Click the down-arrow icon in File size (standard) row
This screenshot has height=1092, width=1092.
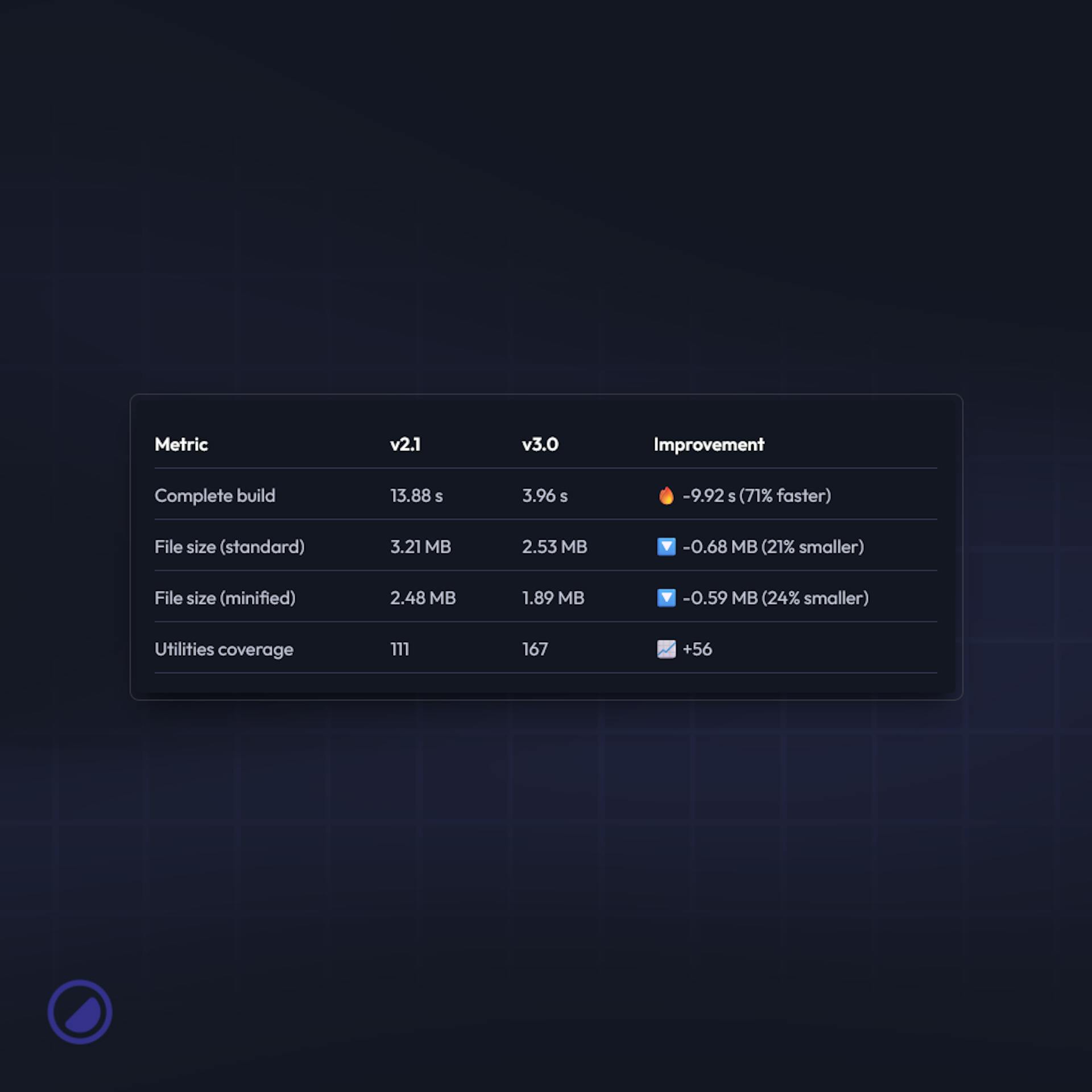pos(666,547)
